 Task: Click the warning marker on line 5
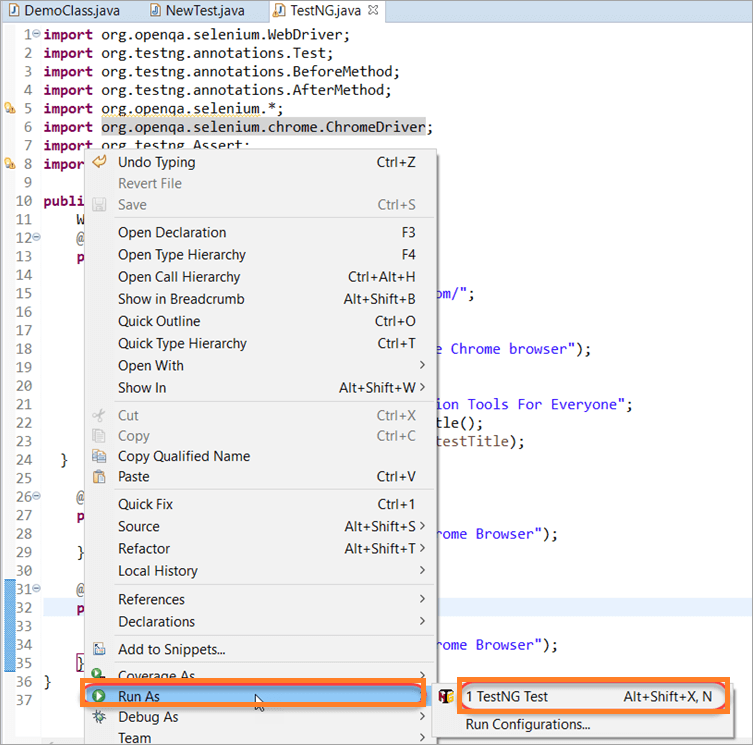9,109
